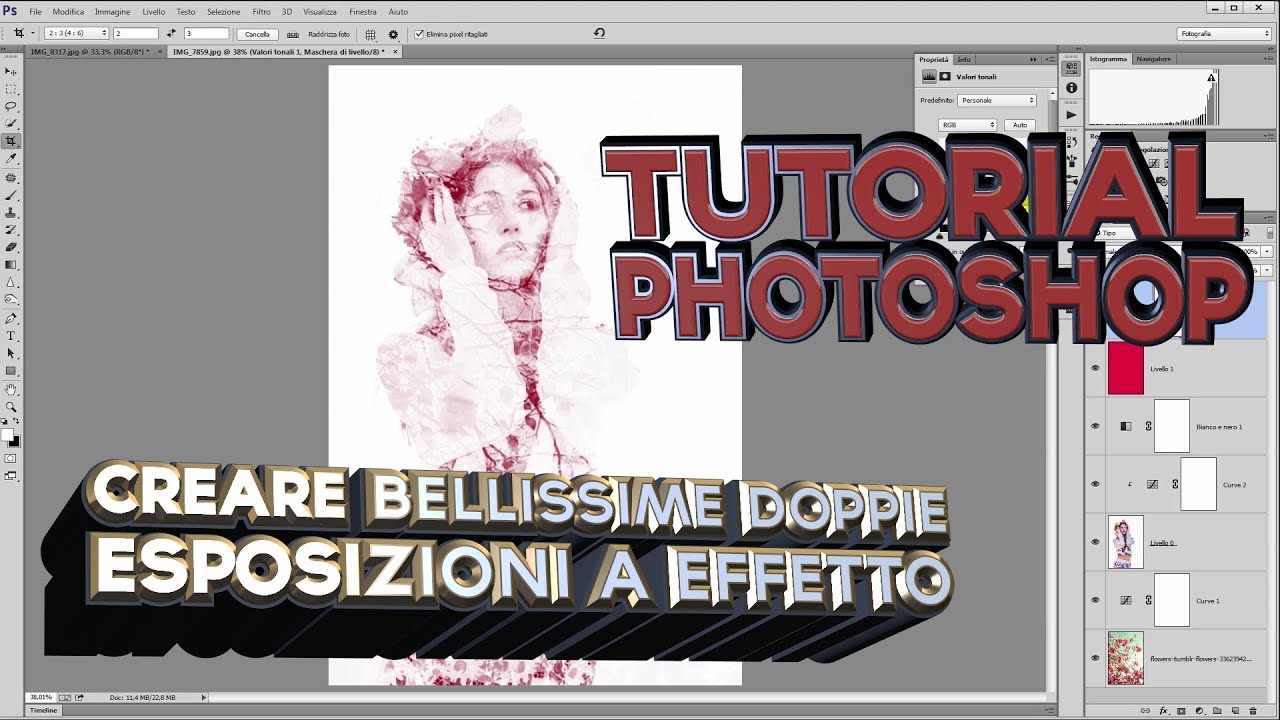
Task: Open the crop tool preset picker arrow
Action: tap(32, 33)
